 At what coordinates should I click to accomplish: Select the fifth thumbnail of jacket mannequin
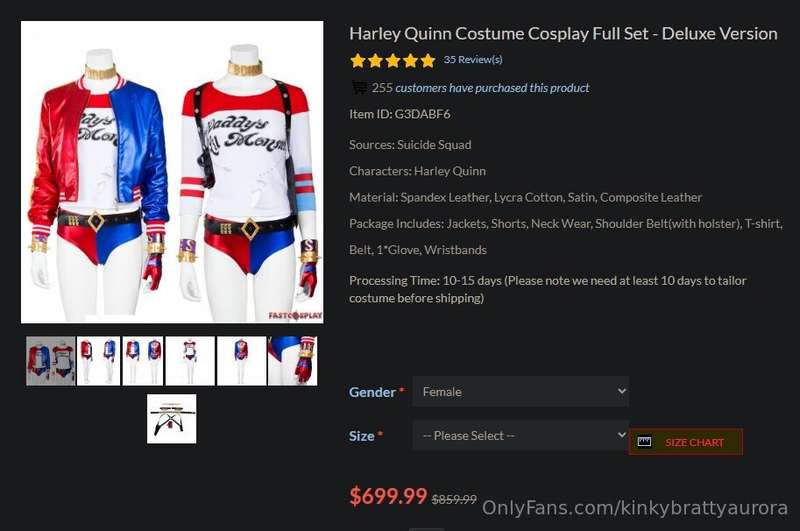[x=241, y=361]
